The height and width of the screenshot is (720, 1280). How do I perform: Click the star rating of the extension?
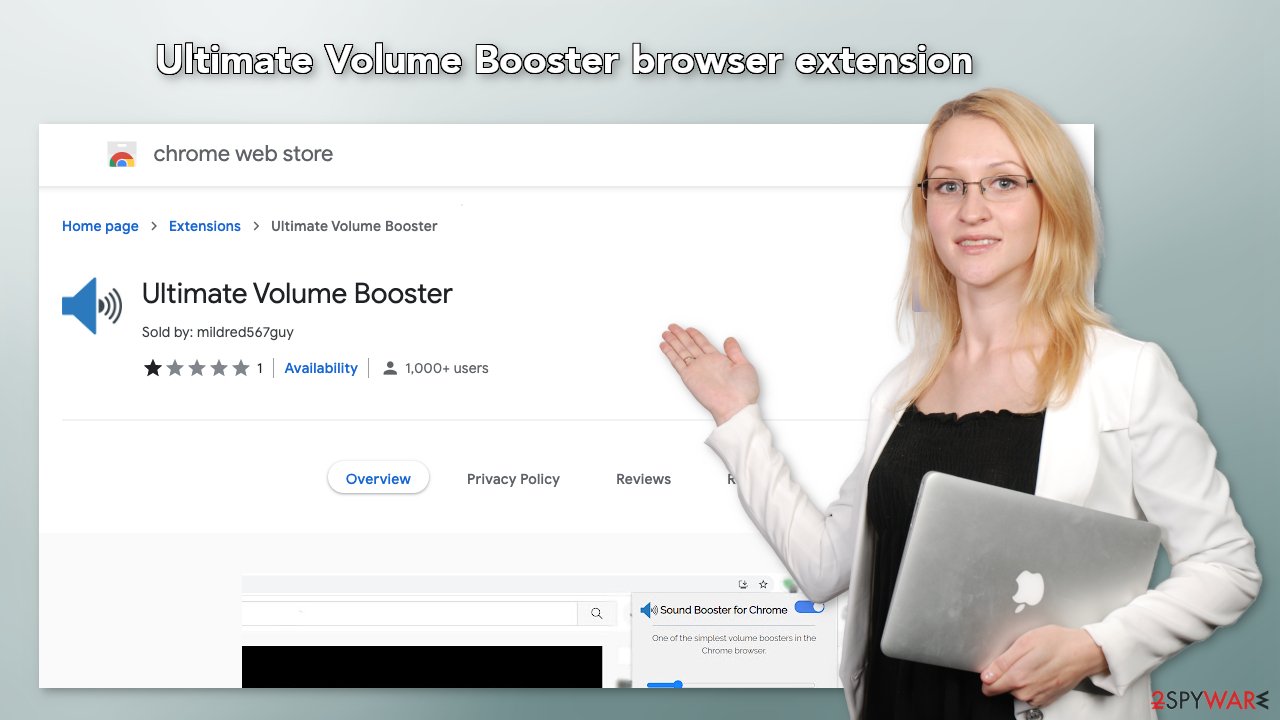click(x=197, y=368)
